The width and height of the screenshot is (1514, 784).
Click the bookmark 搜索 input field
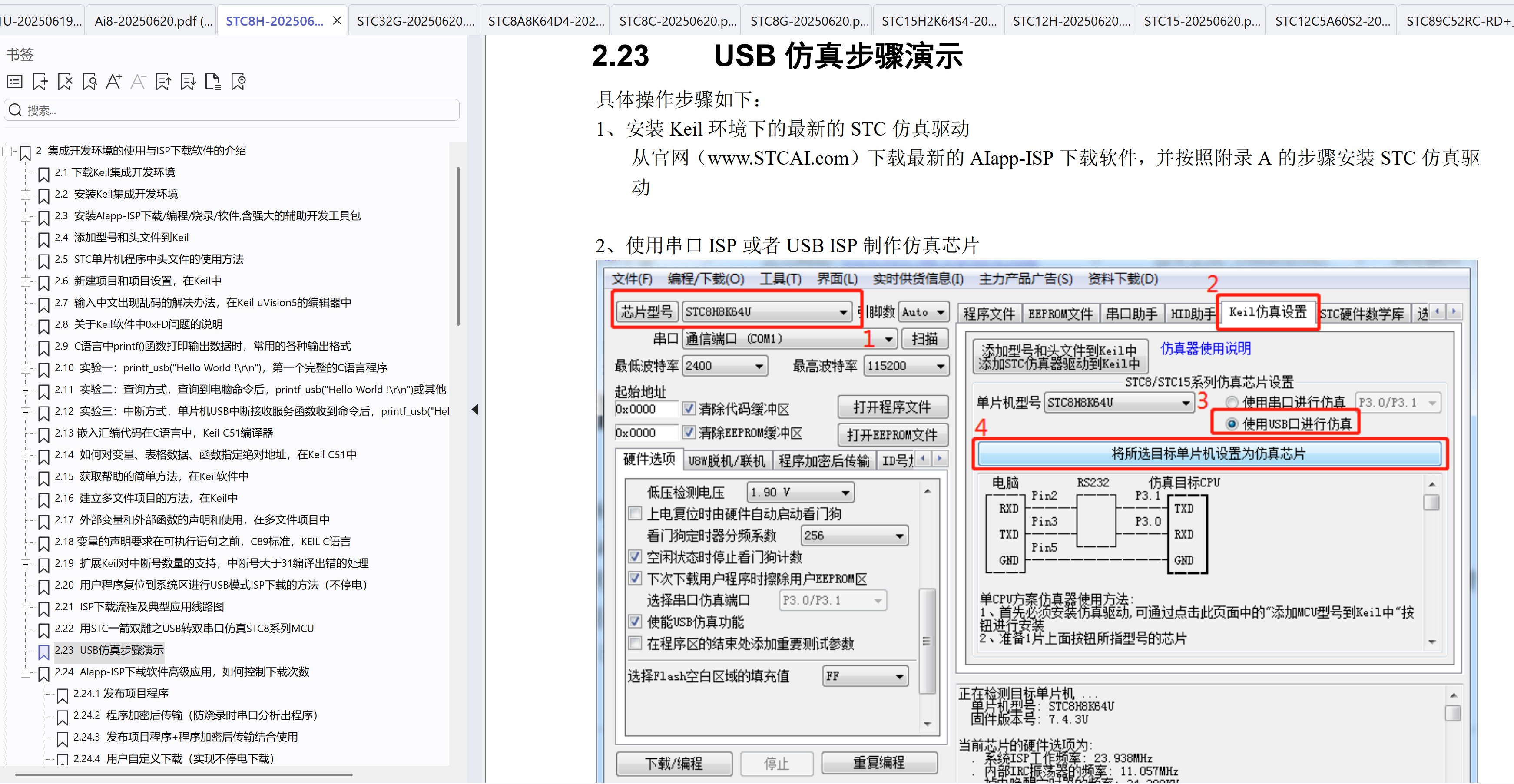[x=232, y=110]
